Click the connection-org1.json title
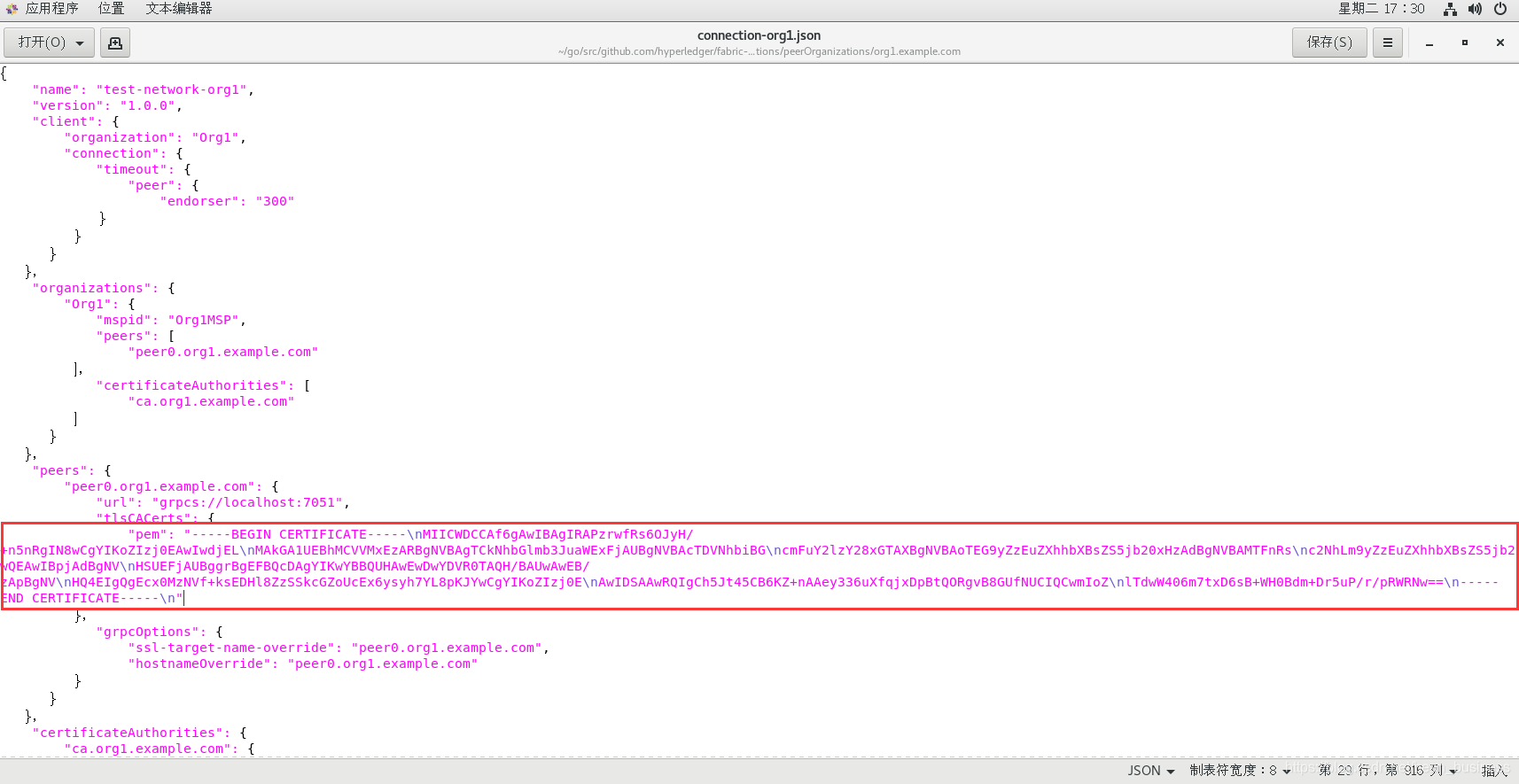The width and height of the screenshot is (1519, 784). [x=759, y=35]
